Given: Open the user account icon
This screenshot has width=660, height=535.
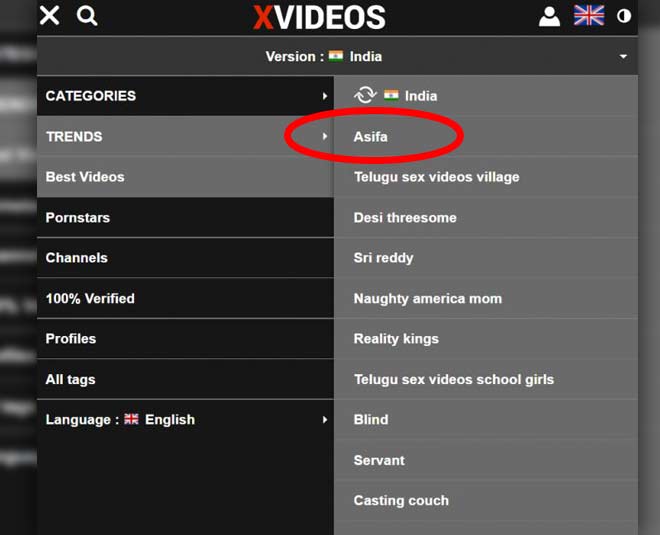Looking at the screenshot, I should 549,16.
